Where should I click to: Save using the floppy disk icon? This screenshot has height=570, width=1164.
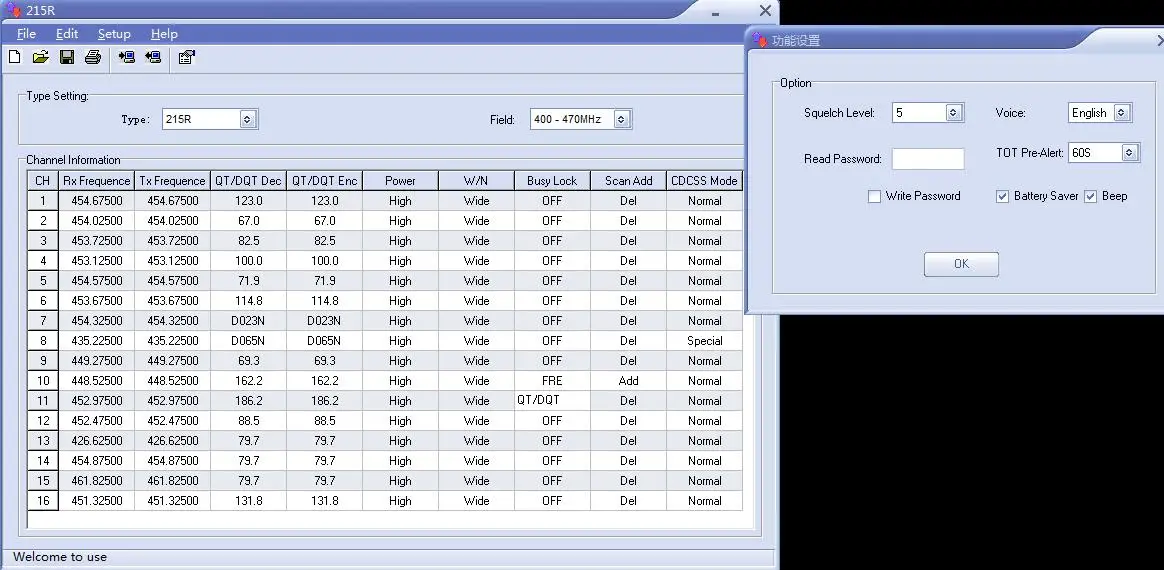(x=67, y=57)
